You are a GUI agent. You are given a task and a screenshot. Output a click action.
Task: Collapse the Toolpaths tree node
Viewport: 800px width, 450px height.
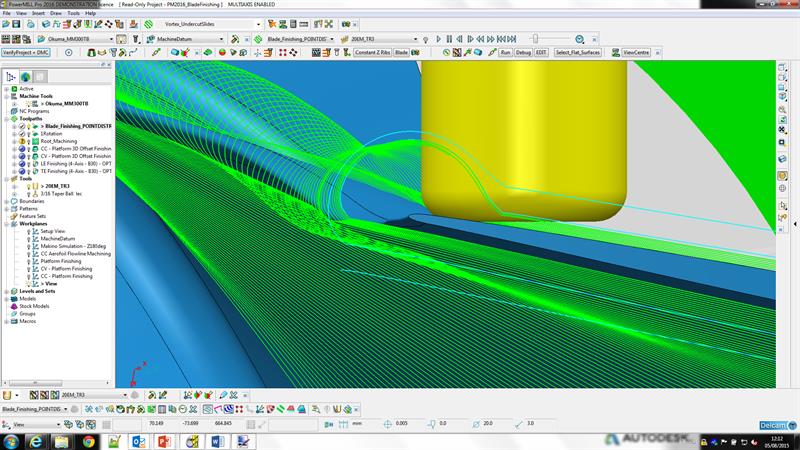(7, 118)
